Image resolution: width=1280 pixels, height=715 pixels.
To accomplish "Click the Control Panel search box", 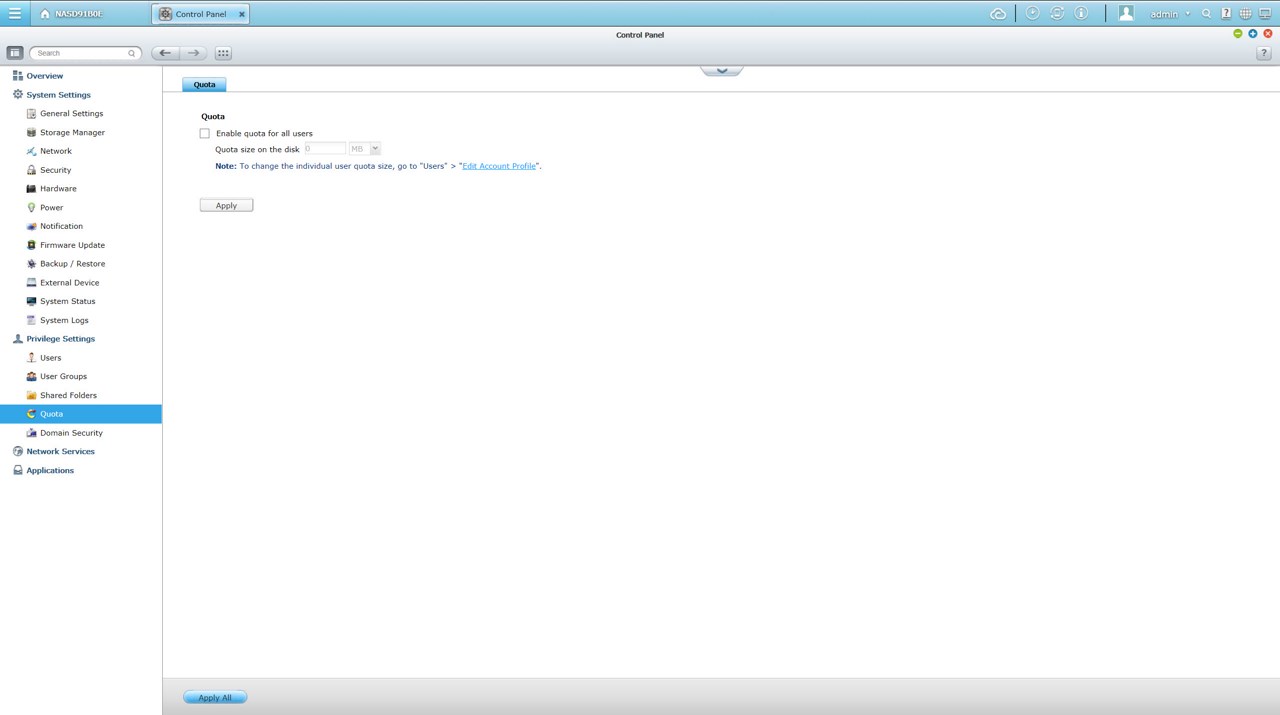I will click(85, 53).
